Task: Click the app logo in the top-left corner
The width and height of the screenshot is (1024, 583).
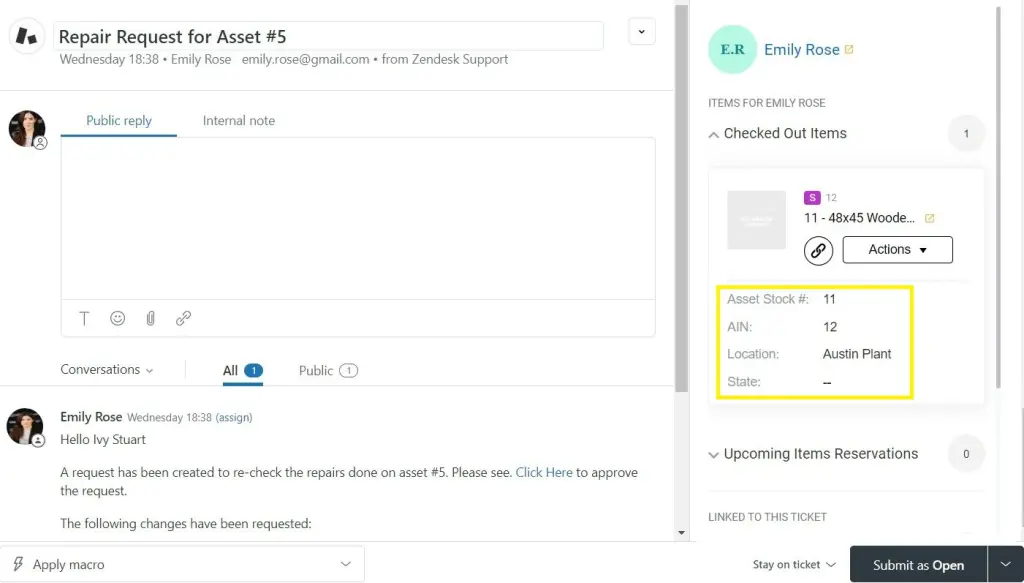Action: coord(25,35)
